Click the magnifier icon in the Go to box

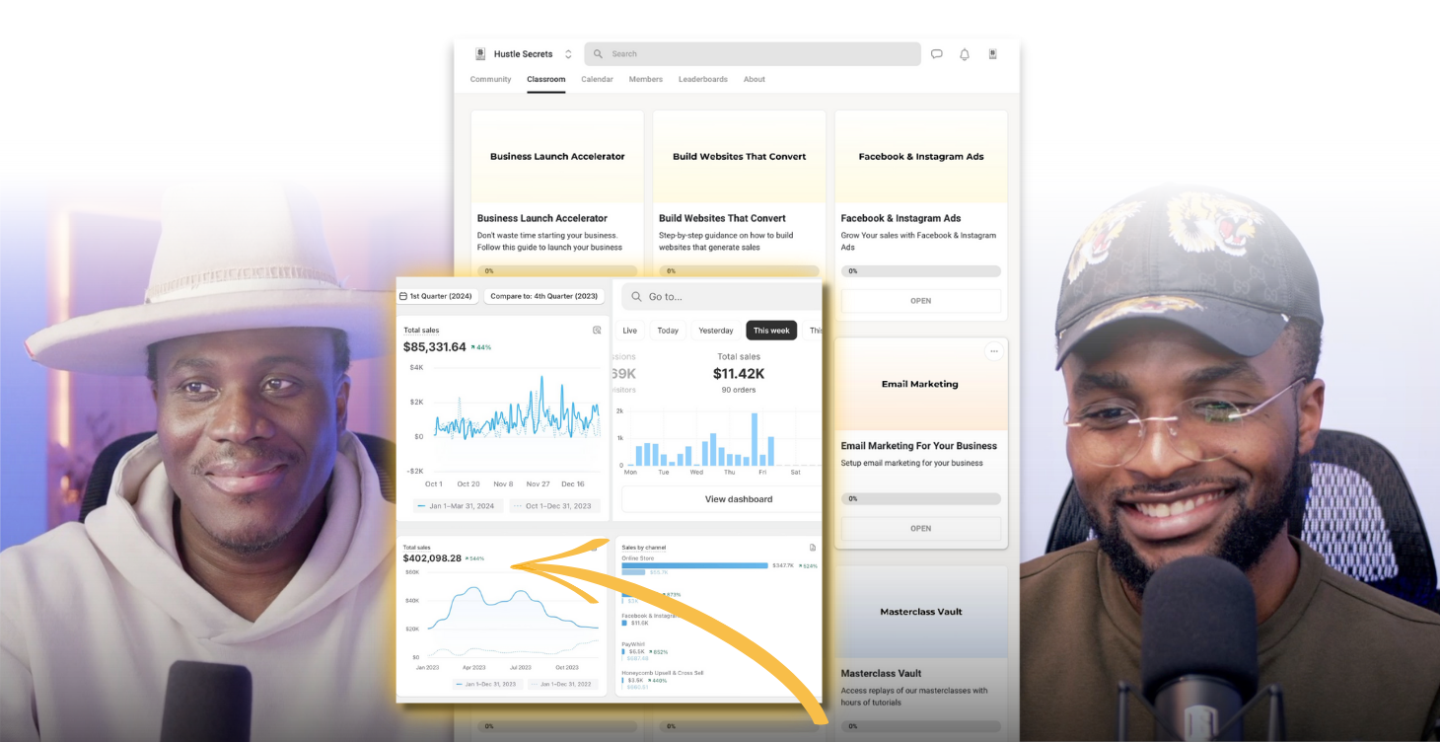click(636, 296)
